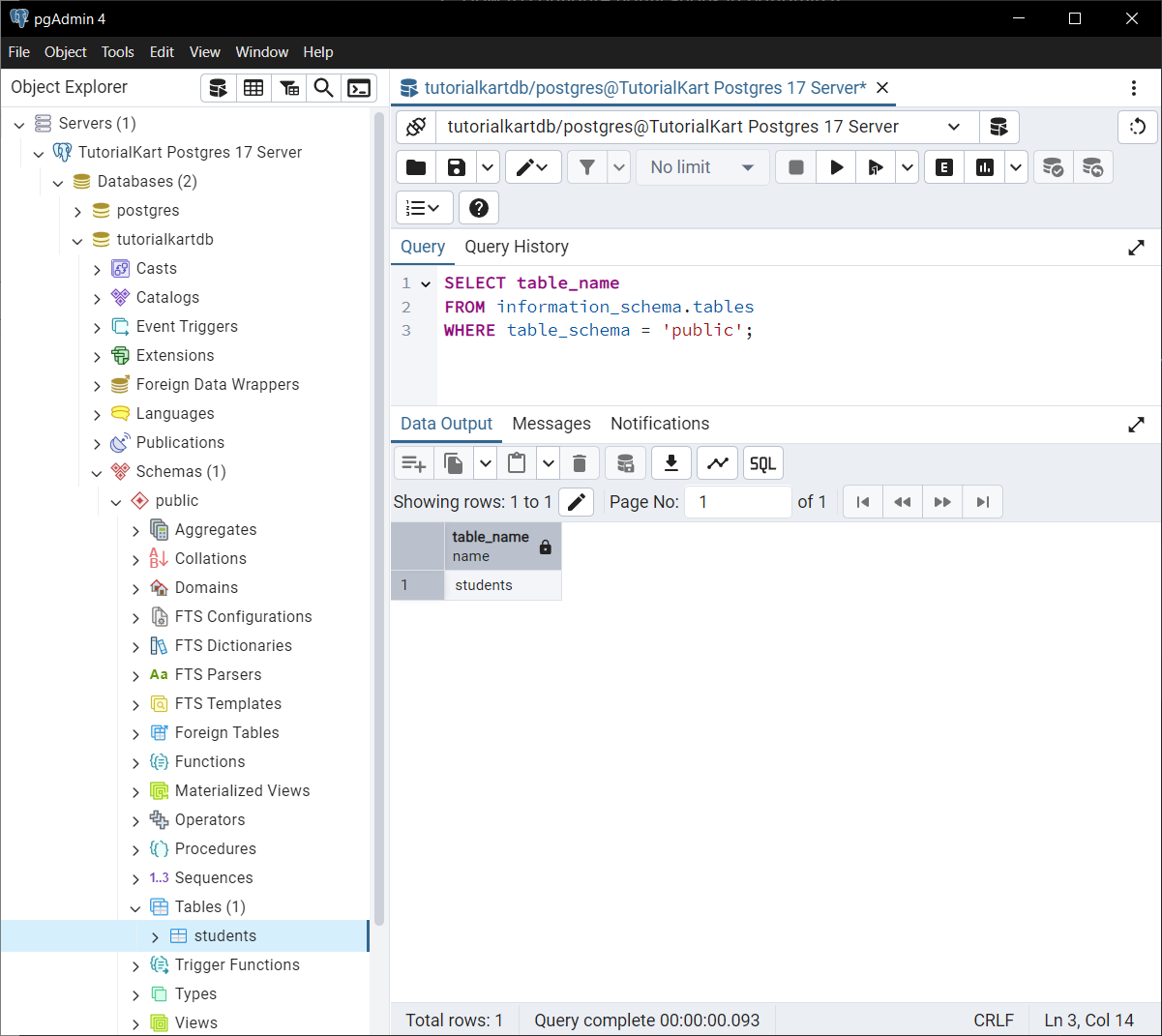Switch to the Notifications tab

coord(660,424)
